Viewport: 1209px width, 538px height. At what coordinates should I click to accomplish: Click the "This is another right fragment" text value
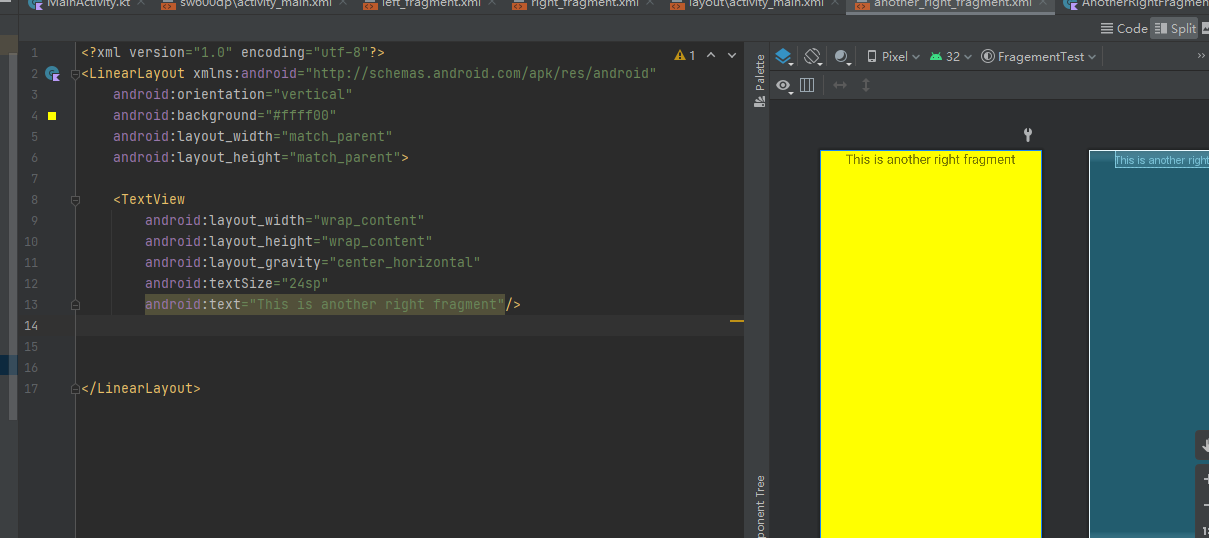click(377, 304)
